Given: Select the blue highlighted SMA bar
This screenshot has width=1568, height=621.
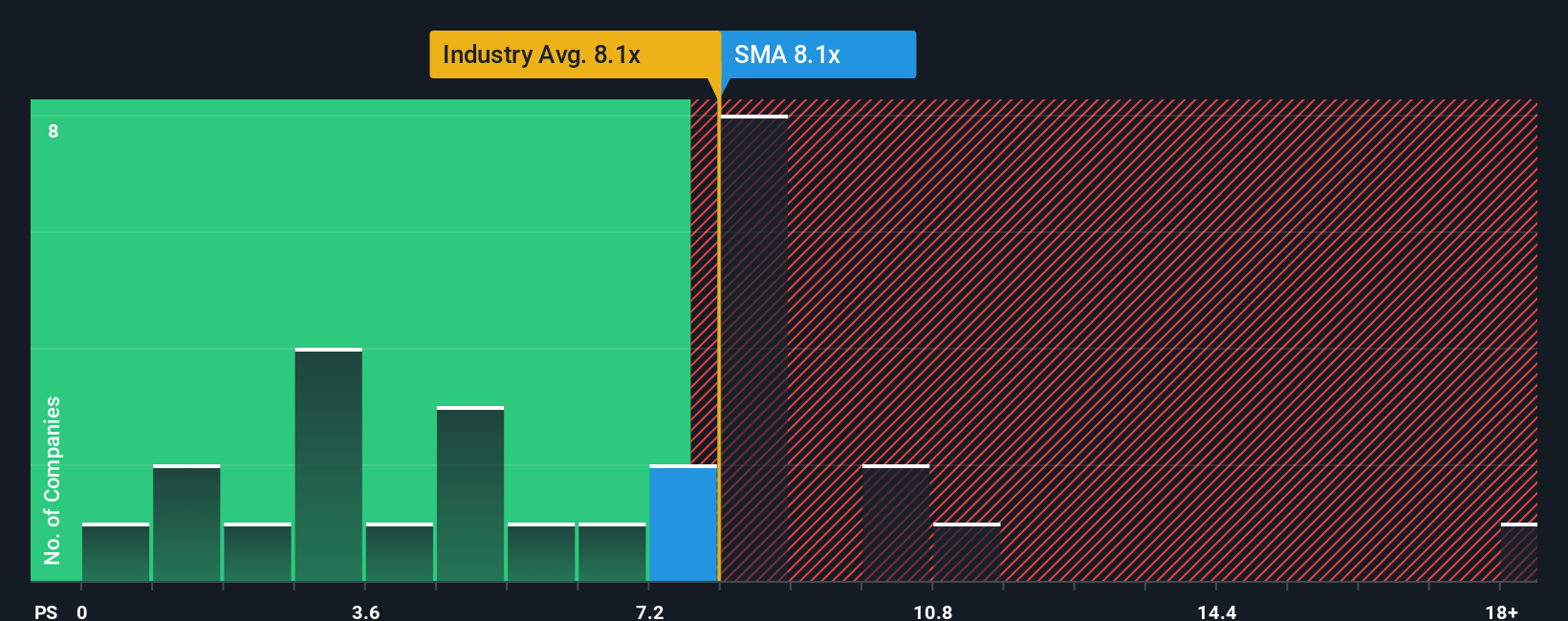Looking at the screenshot, I should [x=684, y=524].
